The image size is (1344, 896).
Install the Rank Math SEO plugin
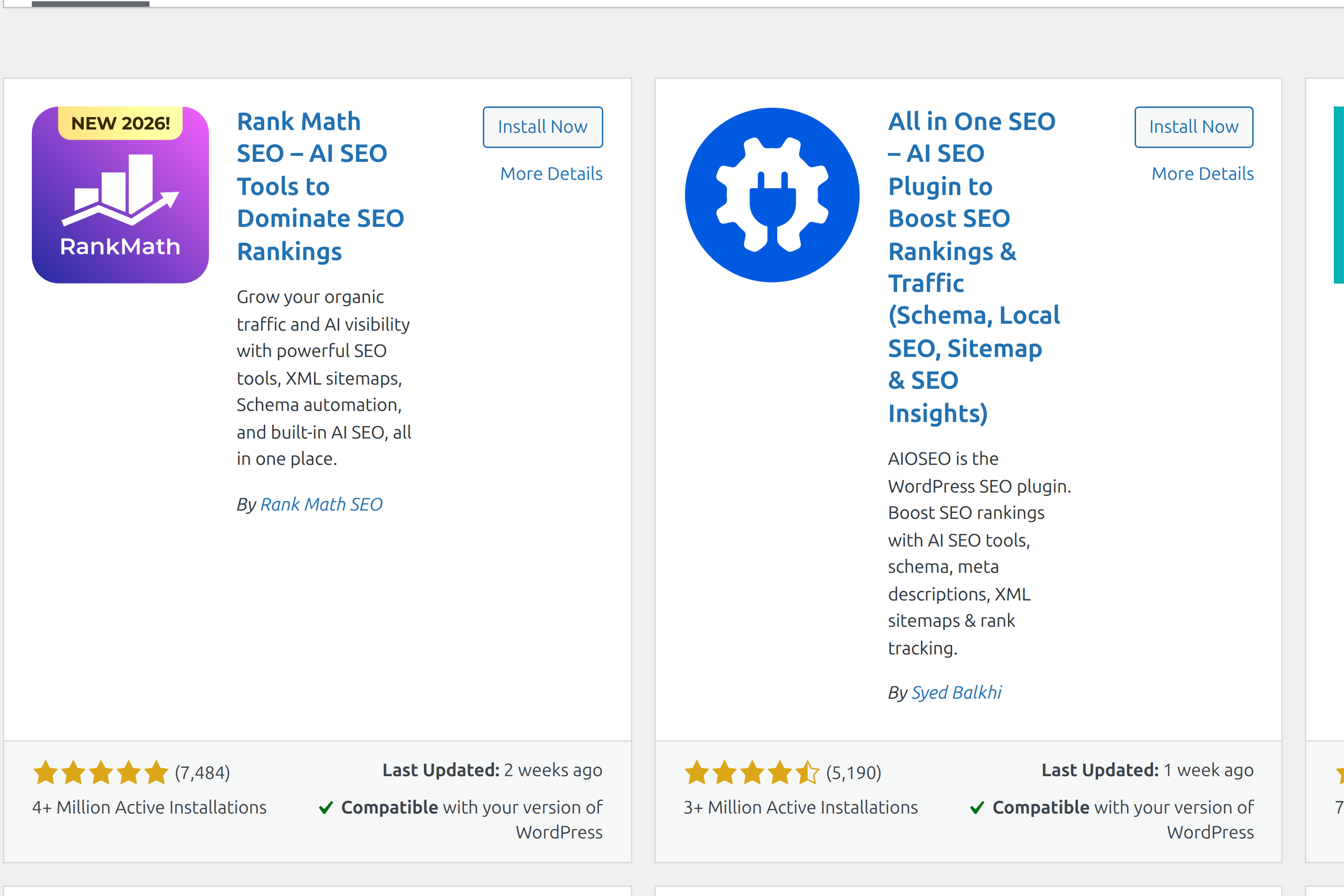[x=542, y=127]
